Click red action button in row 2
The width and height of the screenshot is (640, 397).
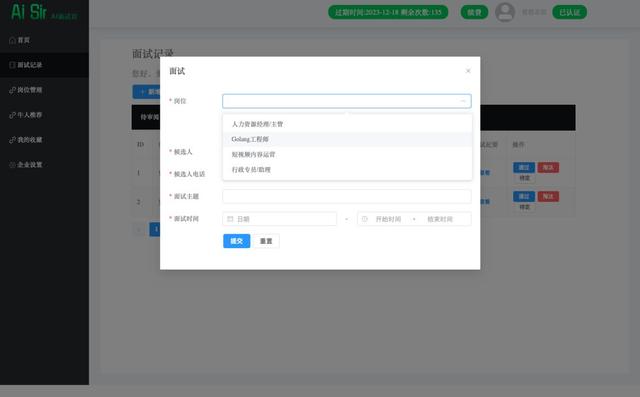click(x=548, y=196)
